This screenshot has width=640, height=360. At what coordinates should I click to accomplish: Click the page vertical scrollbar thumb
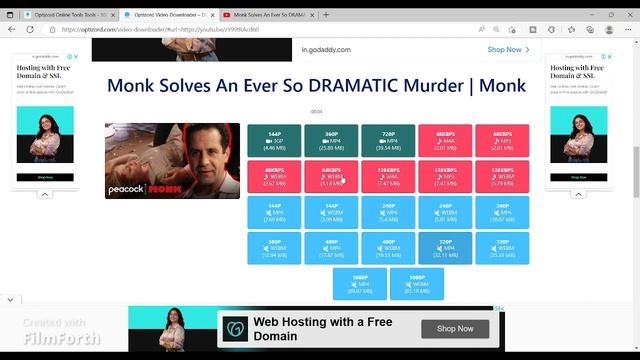pyautogui.click(x=636, y=171)
